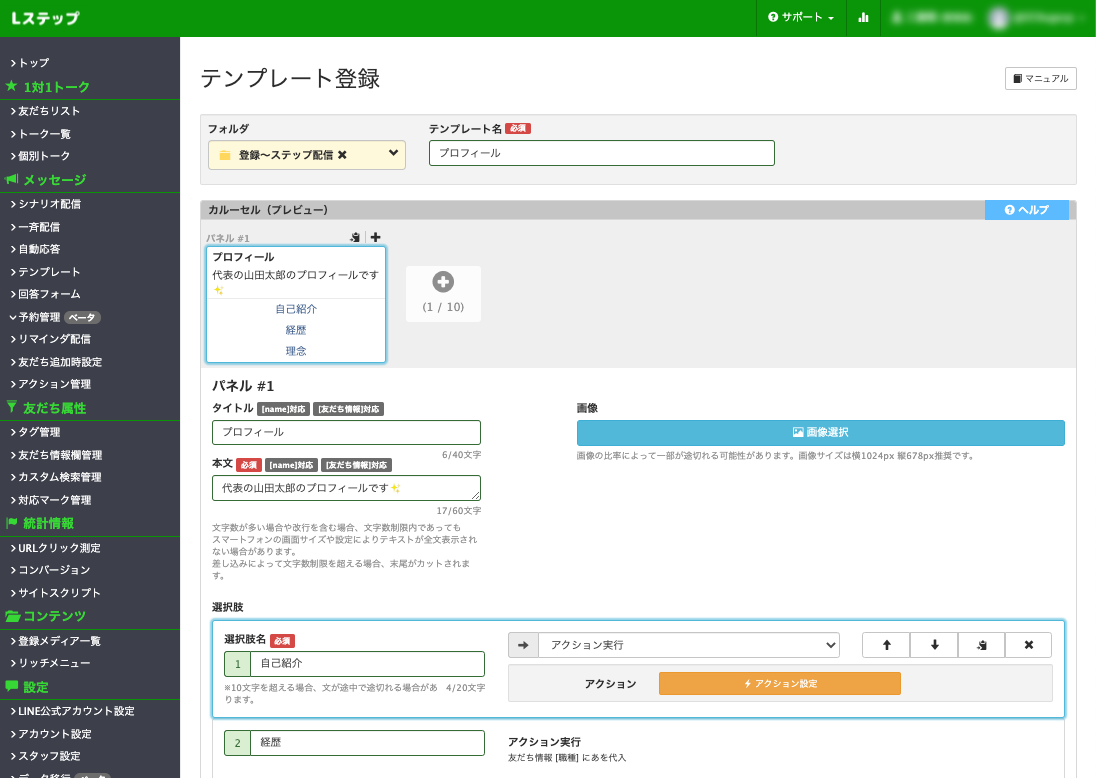
Task: Clear the selected folder using the X mark
Action: pyautogui.click(x=342, y=155)
